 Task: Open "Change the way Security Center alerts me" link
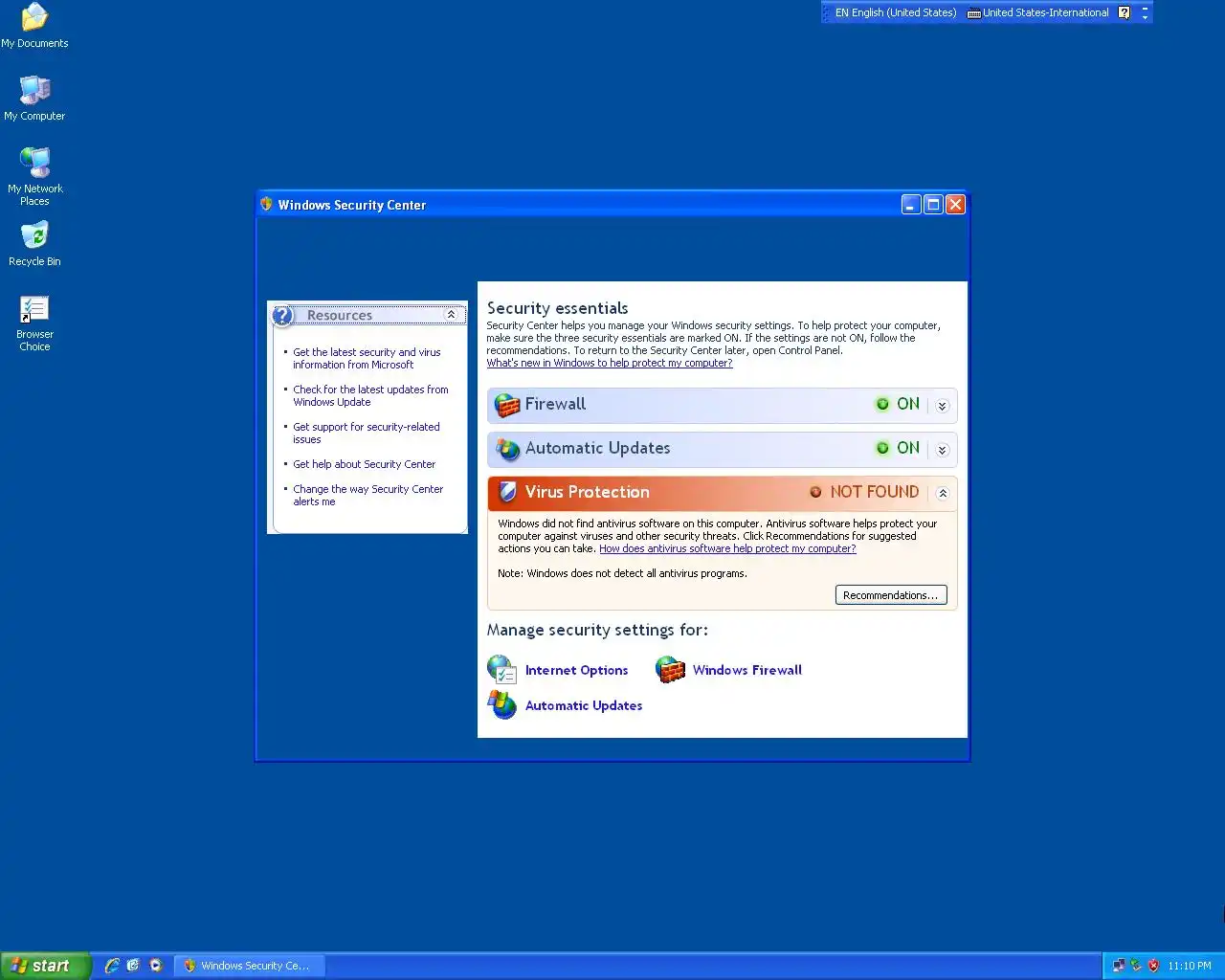[367, 496]
